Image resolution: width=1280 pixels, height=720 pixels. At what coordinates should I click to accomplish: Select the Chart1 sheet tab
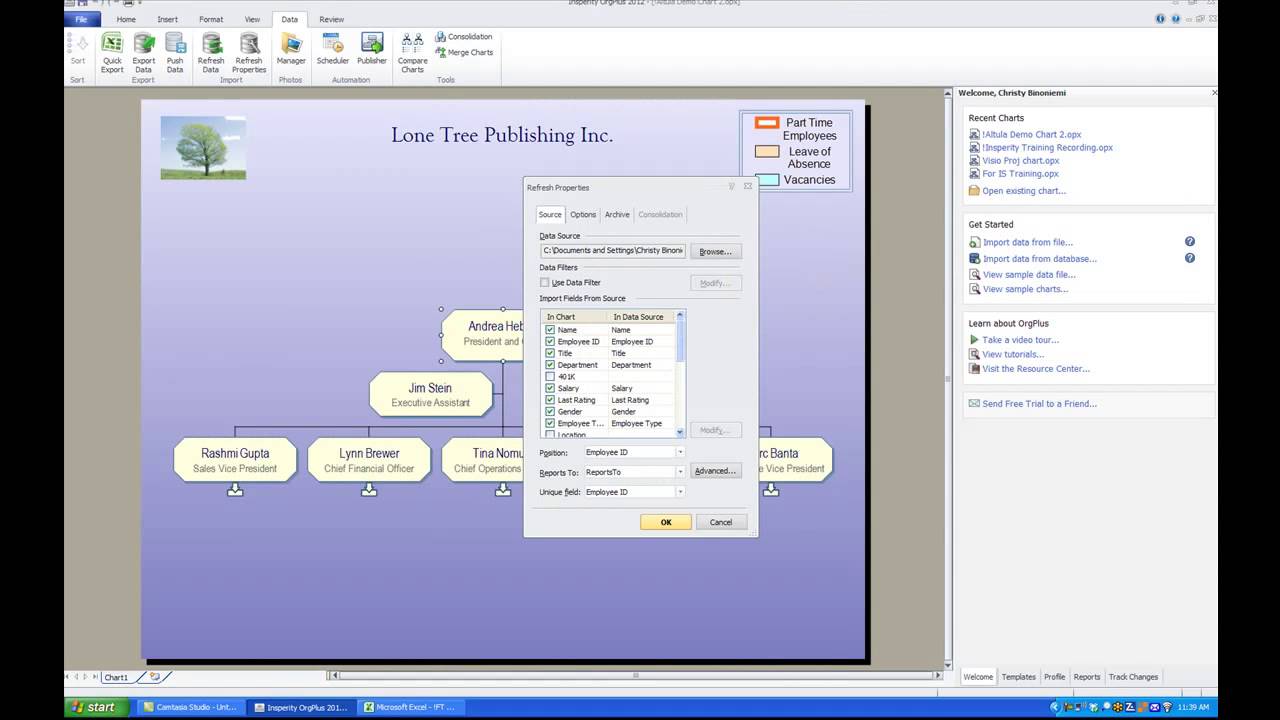117,677
